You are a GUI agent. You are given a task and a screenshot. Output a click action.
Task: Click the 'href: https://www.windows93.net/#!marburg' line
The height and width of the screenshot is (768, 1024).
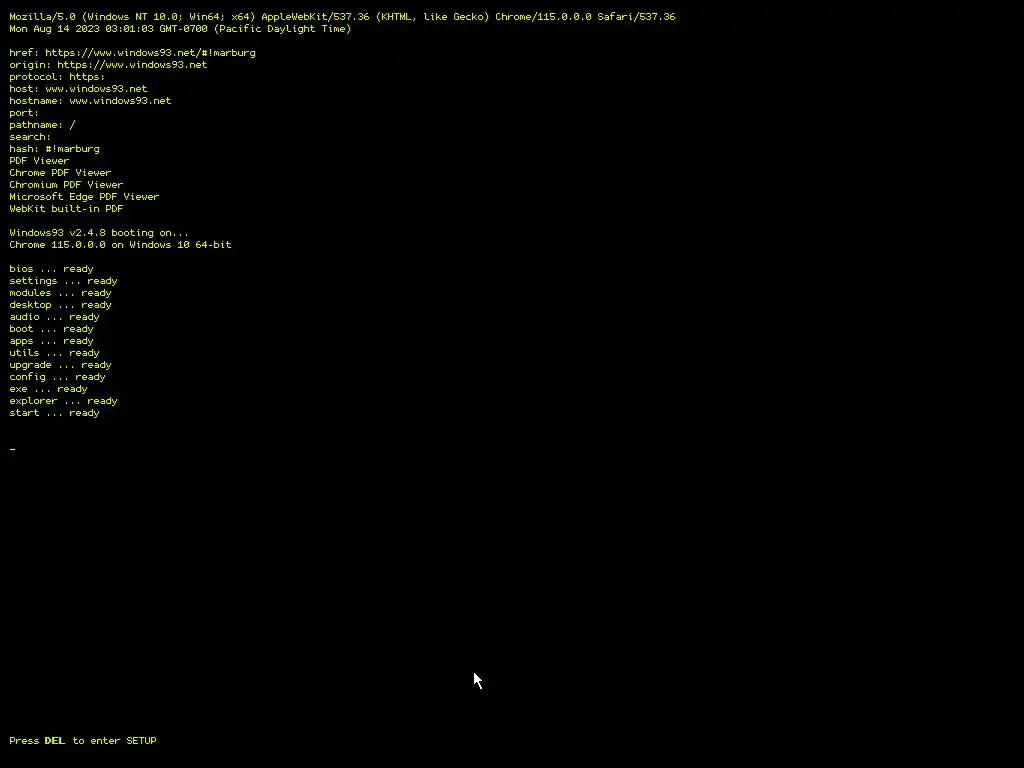point(133,53)
